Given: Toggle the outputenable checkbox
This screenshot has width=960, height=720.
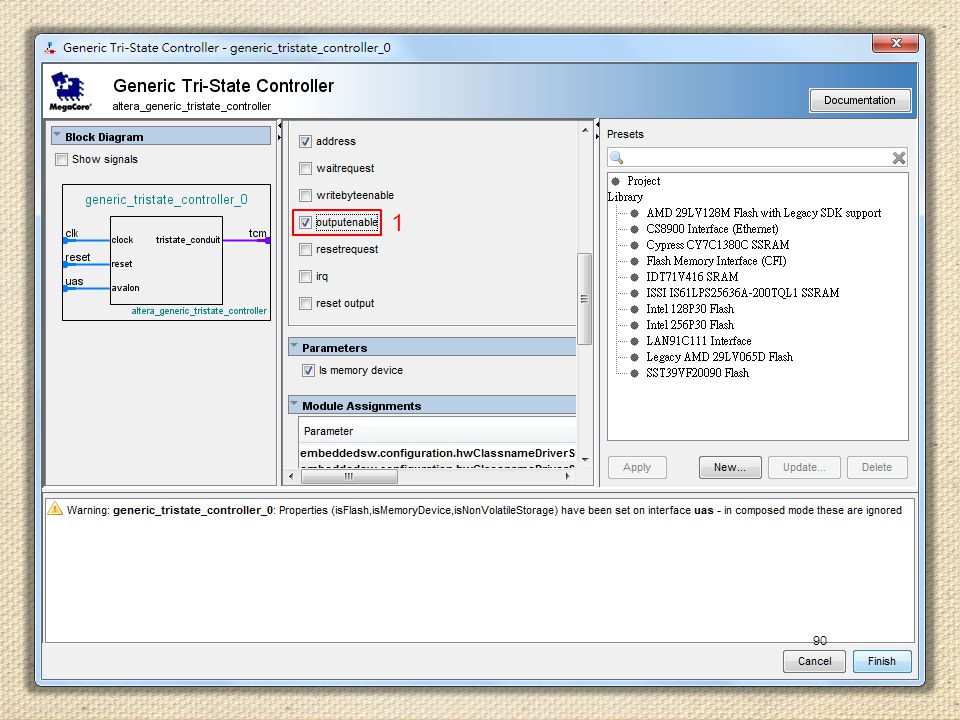Looking at the screenshot, I should coord(306,222).
